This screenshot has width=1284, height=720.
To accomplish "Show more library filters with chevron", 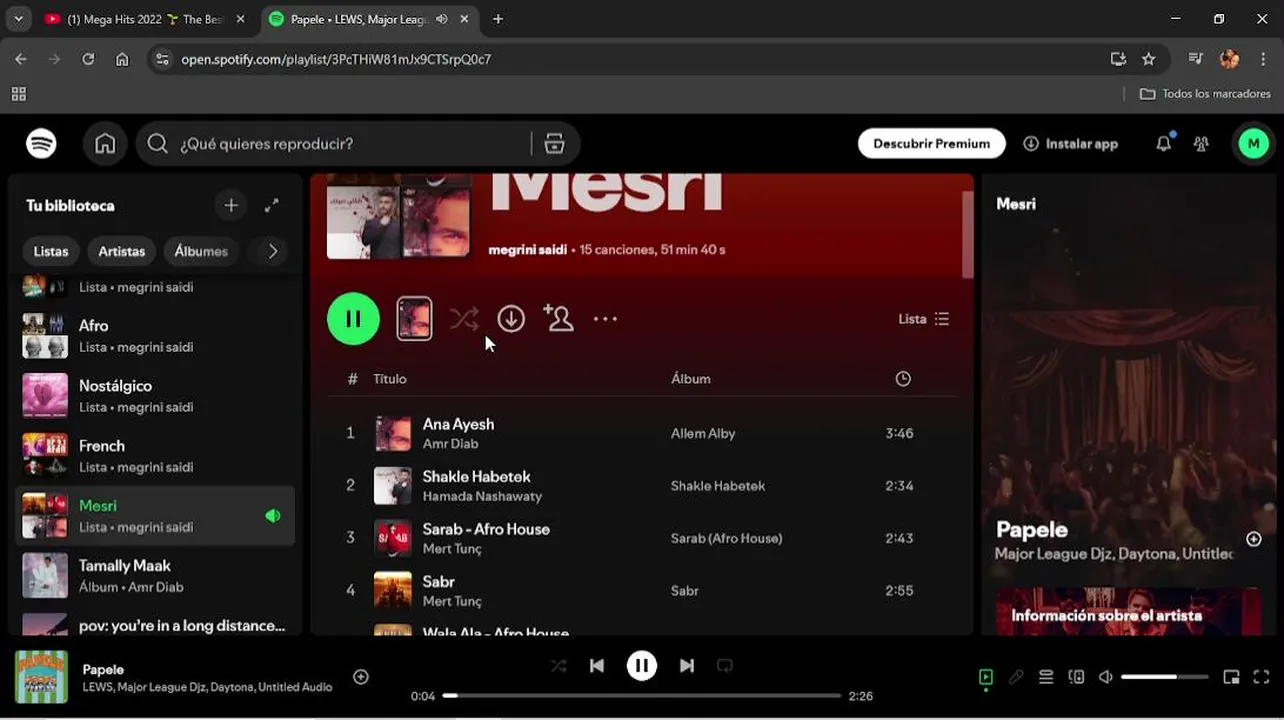I will [272, 251].
